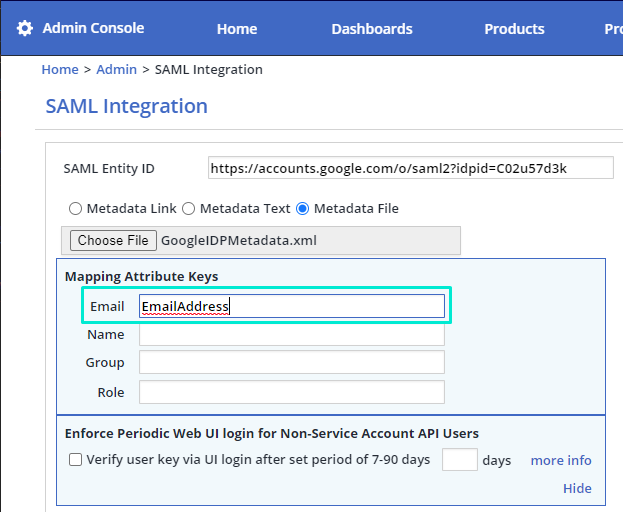Select the Metadata Text radio button
Viewport: 623px width, 512px height.
tap(188, 209)
